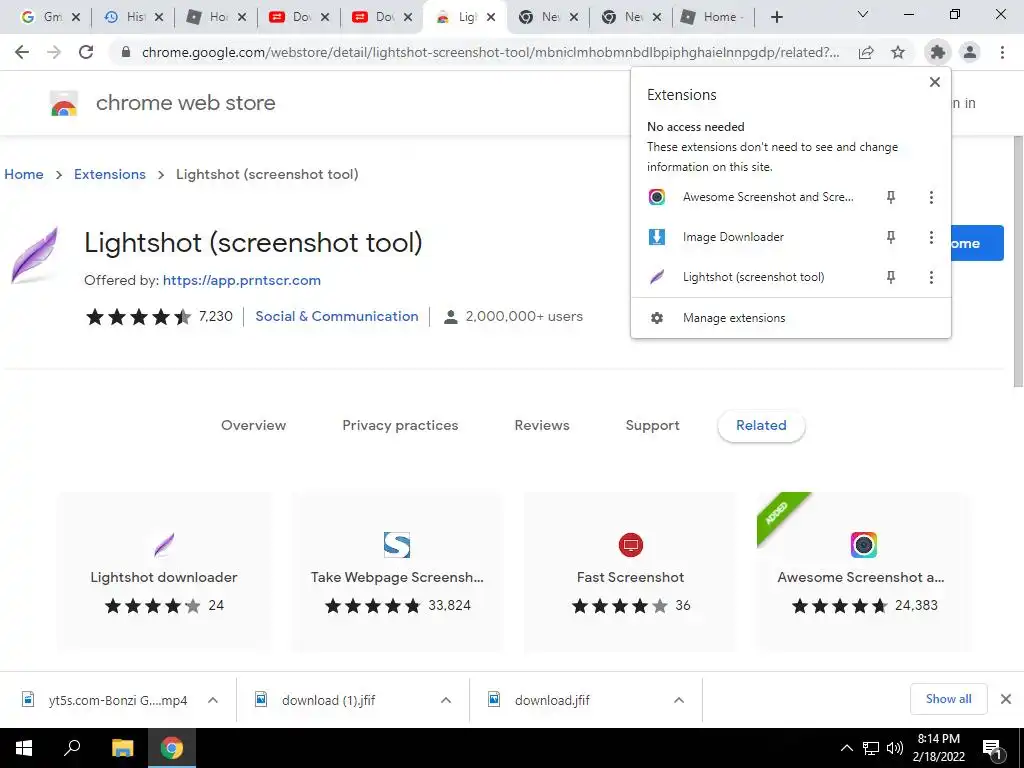1024x768 pixels.
Task: Click the 7,230 ratings count
Action: [x=216, y=316]
